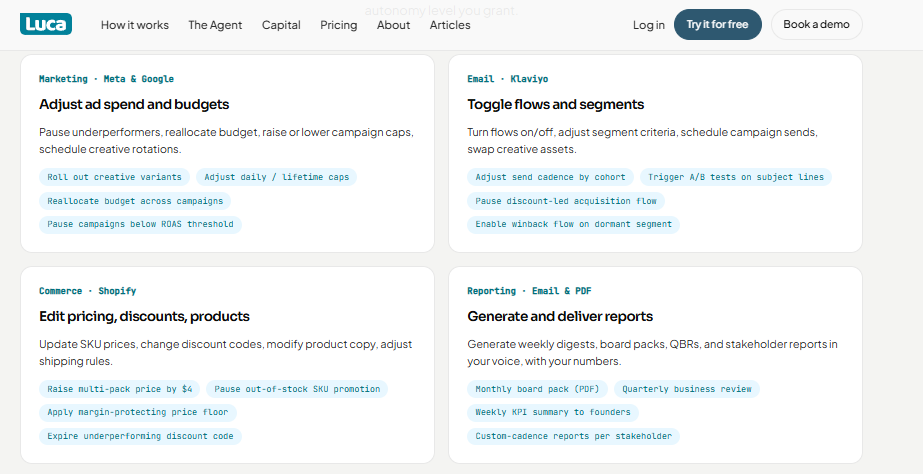Go to The Agent menu item
923x474 pixels.
(215, 25)
